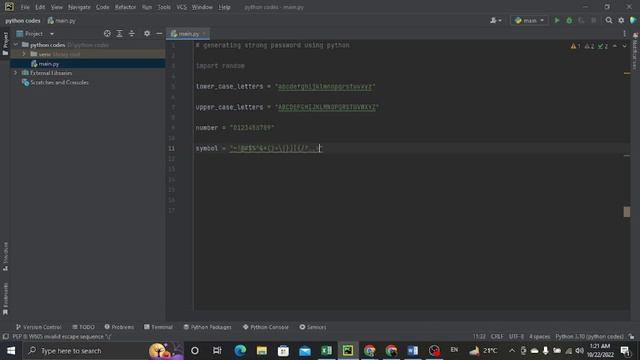The image size is (640, 360).
Task: Click Select Opened File target icon in Project panel
Action: [x=107, y=33]
